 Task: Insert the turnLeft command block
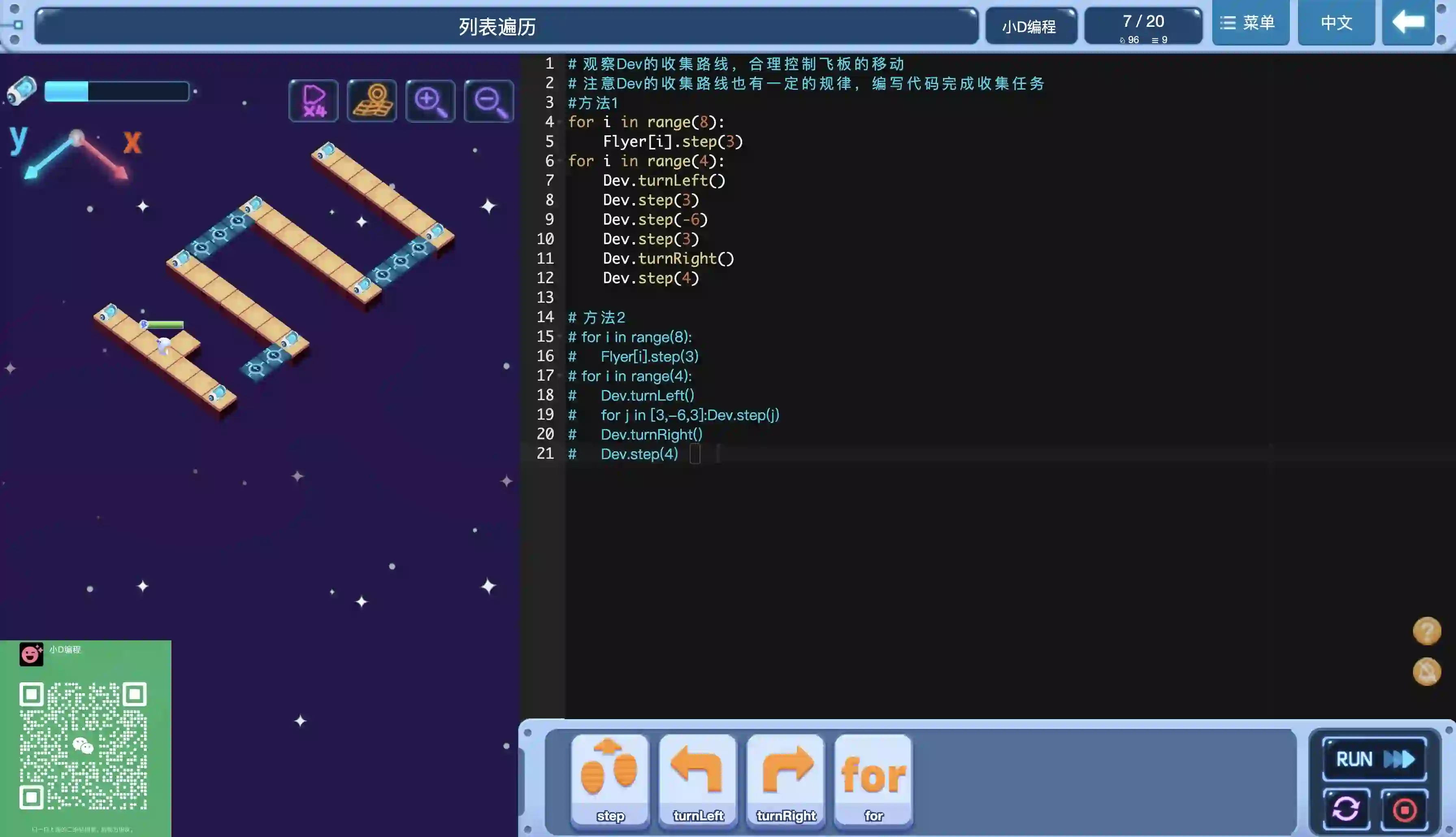[x=698, y=780]
